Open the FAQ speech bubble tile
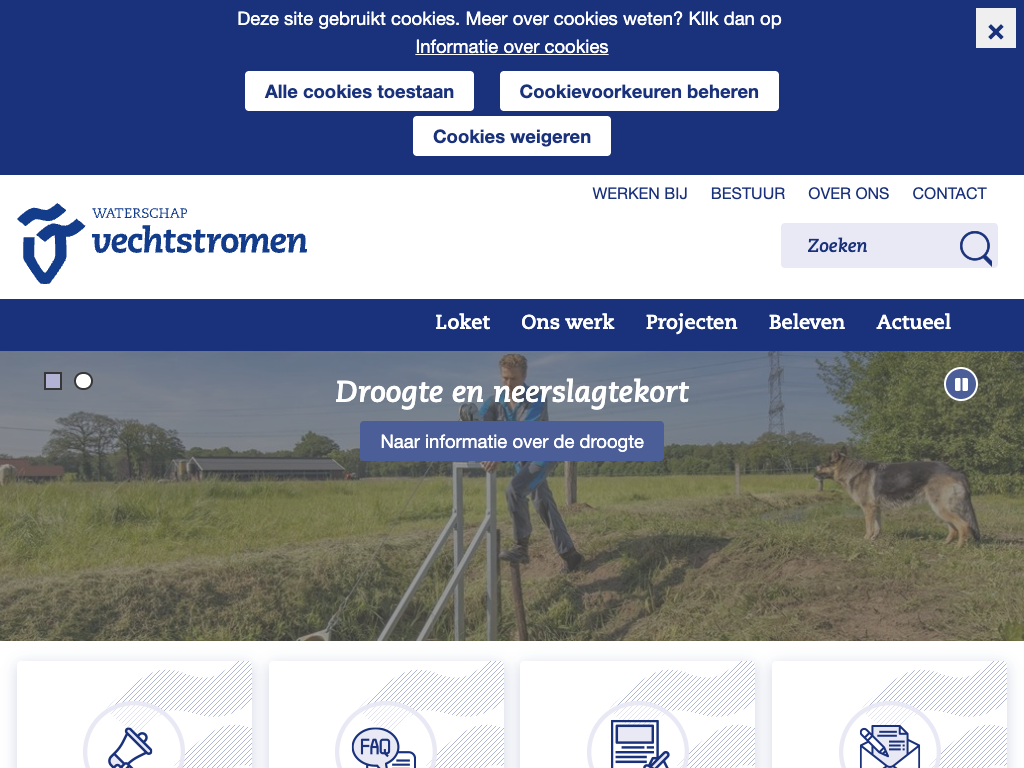Image resolution: width=1024 pixels, height=768 pixels. click(x=387, y=714)
